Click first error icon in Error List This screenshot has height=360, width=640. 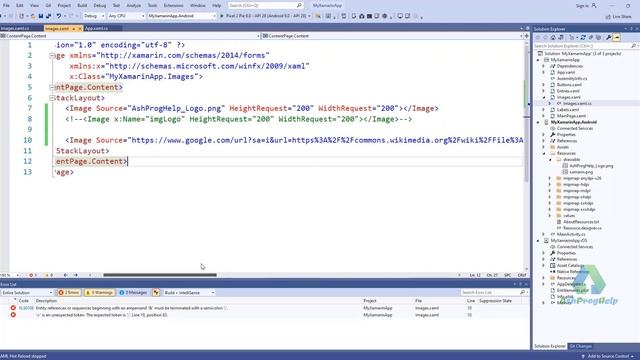pyautogui.click(x=13, y=308)
